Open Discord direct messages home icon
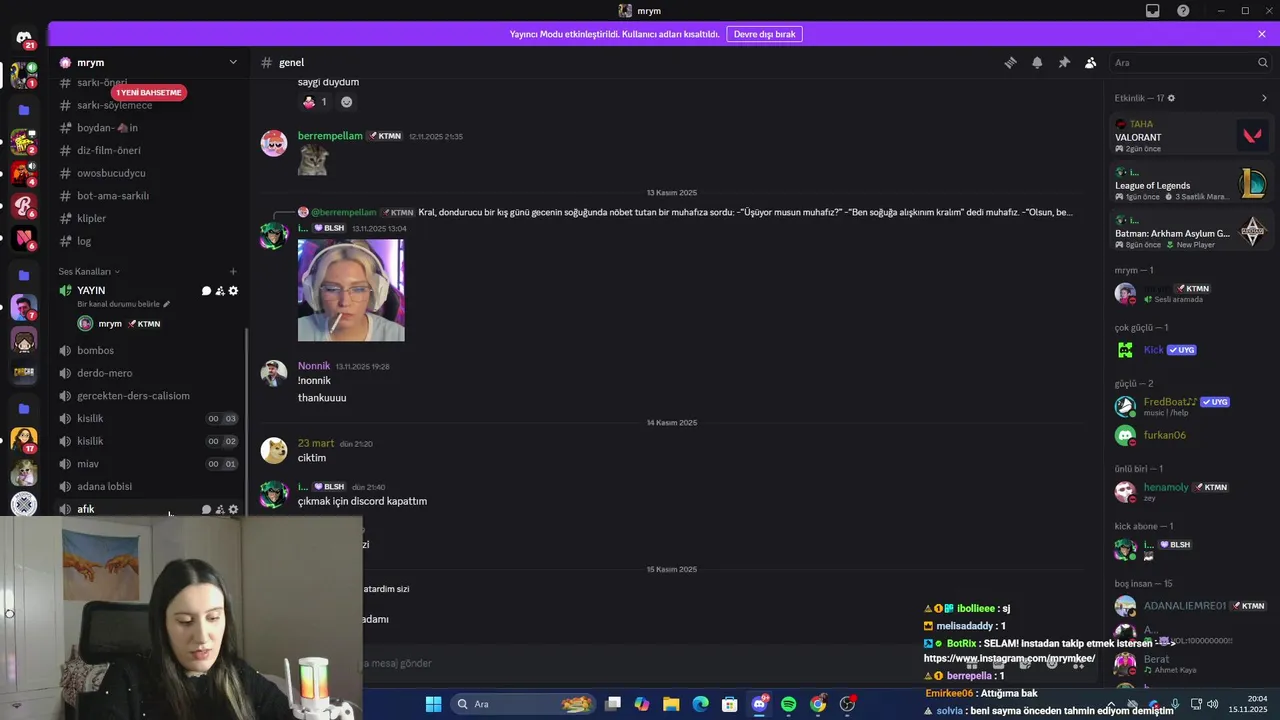Viewport: 1280px width, 720px height. tap(24, 38)
